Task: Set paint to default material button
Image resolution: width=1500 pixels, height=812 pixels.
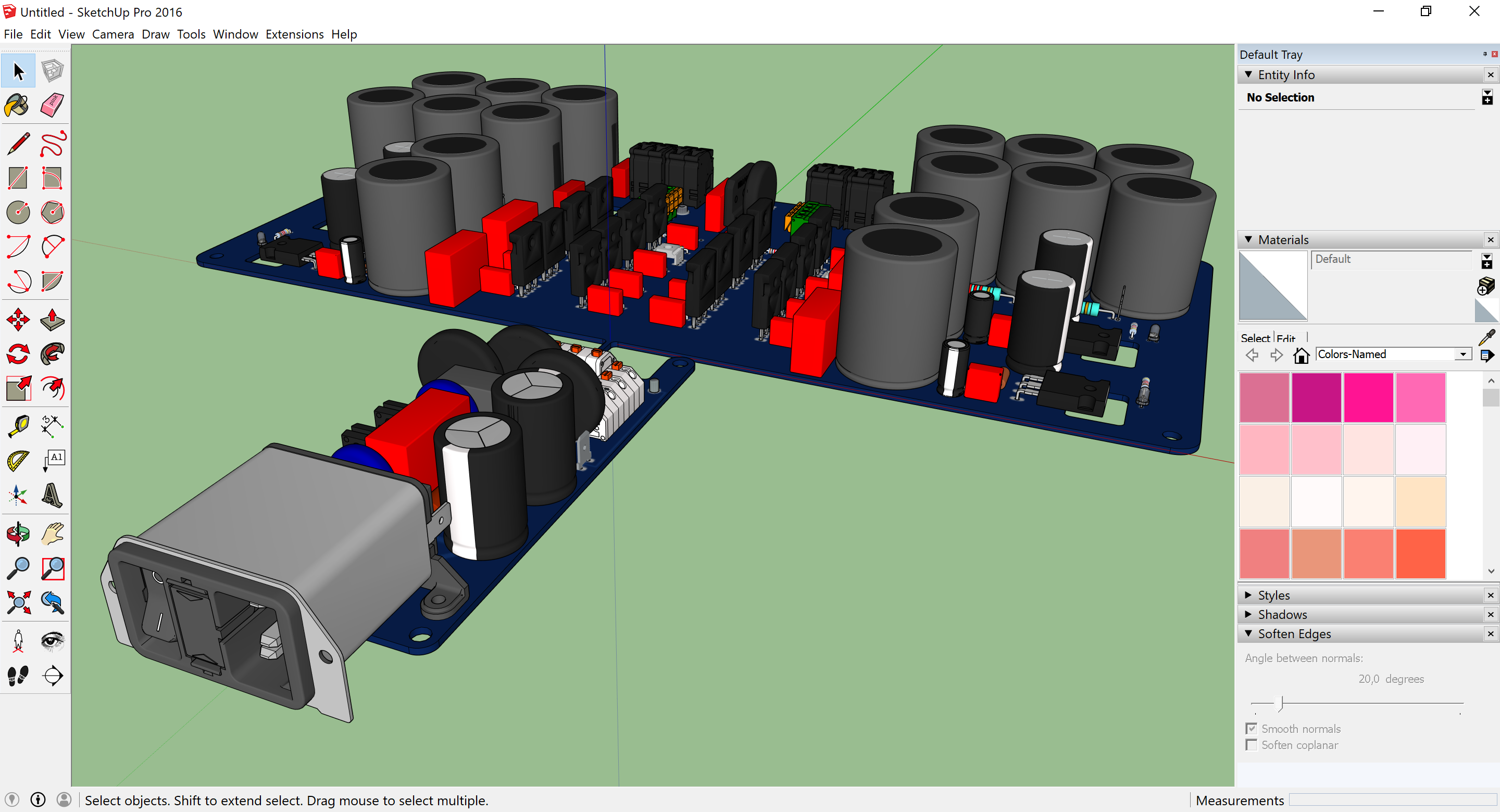Action: pyautogui.click(x=1486, y=310)
